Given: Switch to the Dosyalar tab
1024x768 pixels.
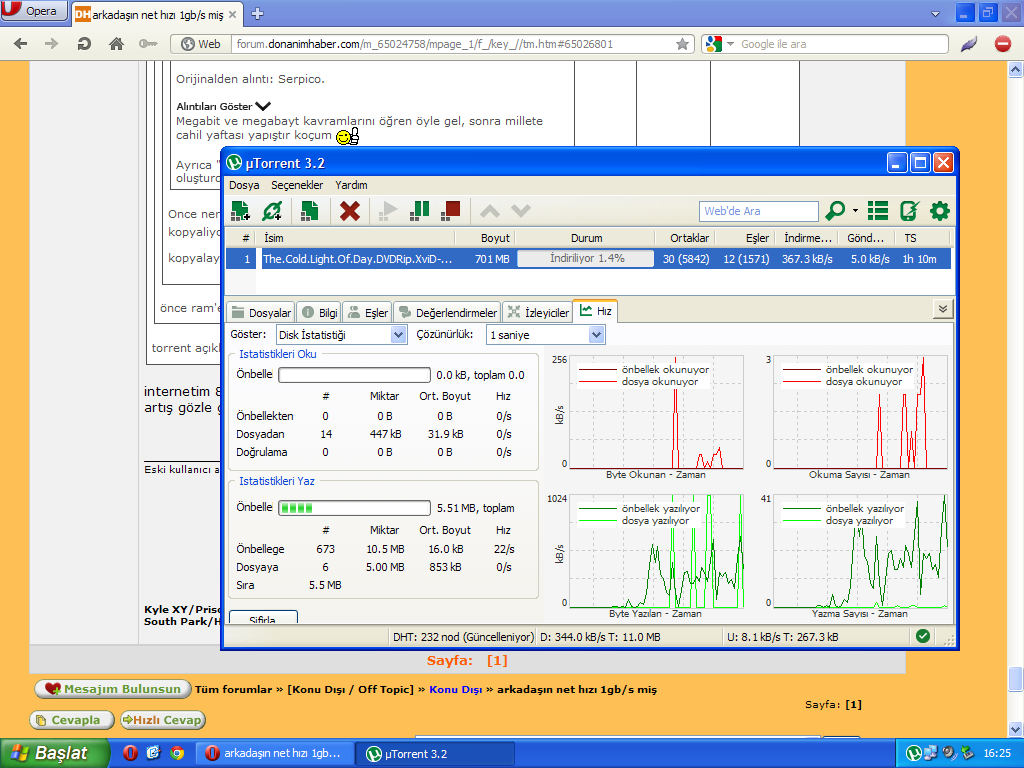Looking at the screenshot, I should point(261,312).
